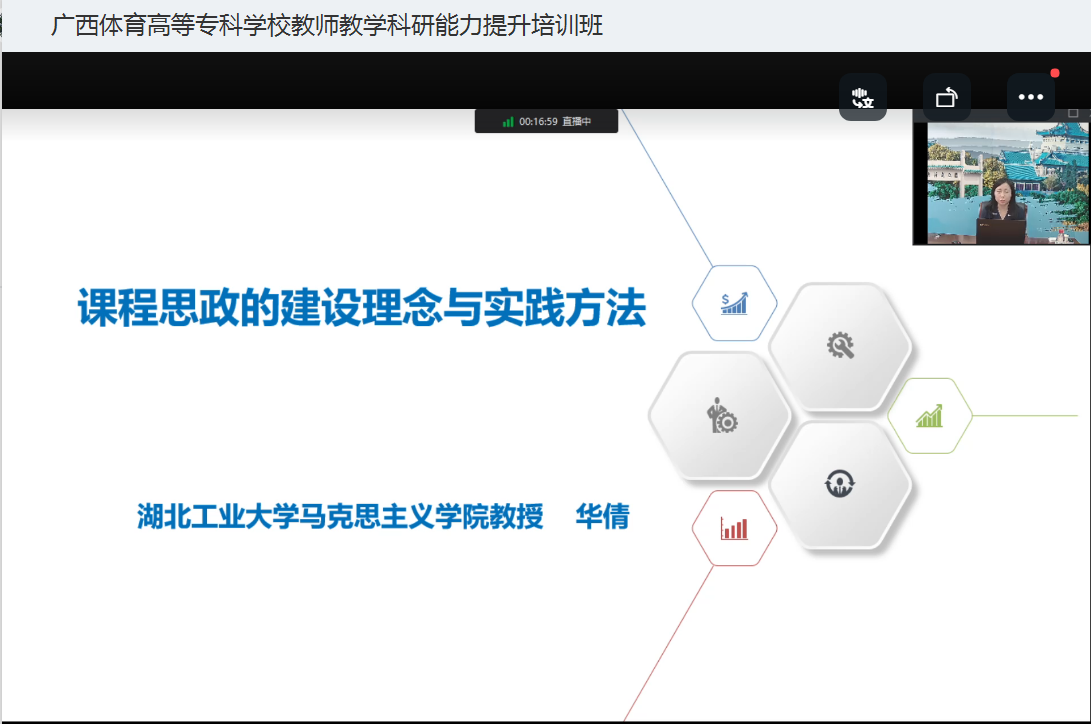Viewport: 1091px width, 724px height.
Task: Click the black control bar above slide
Action: [x=400, y=80]
